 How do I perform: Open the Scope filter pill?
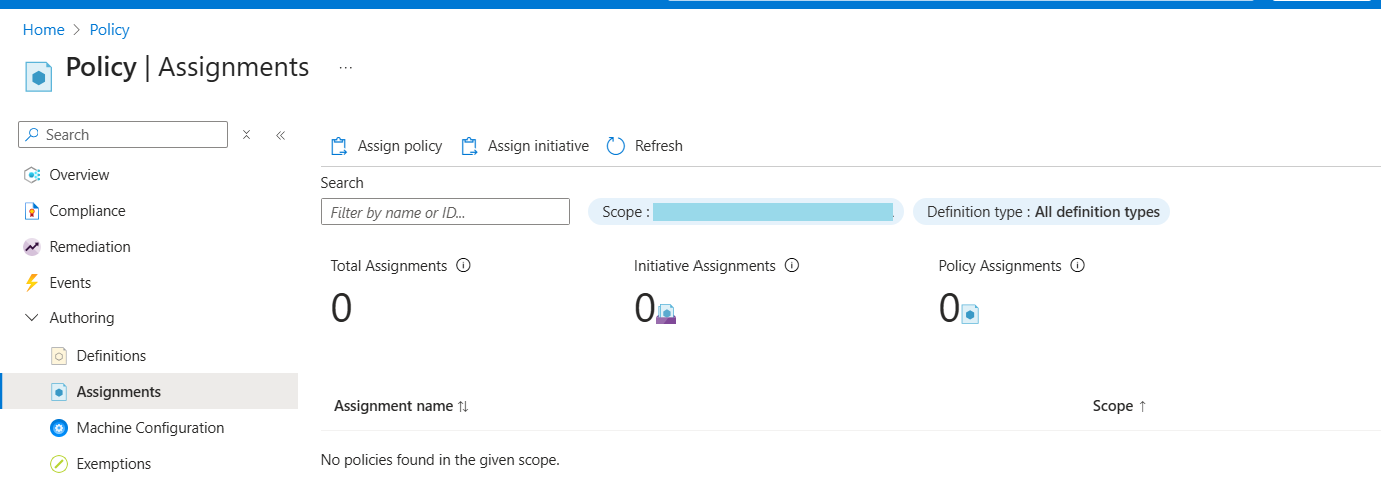click(746, 212)
